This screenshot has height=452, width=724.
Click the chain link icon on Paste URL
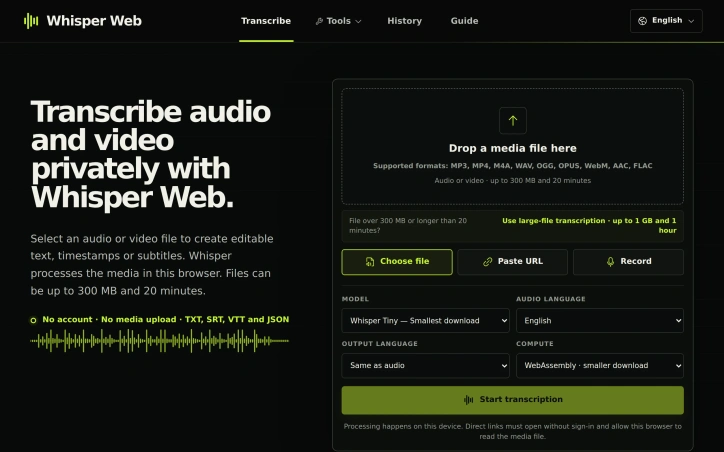pos(488,262)
